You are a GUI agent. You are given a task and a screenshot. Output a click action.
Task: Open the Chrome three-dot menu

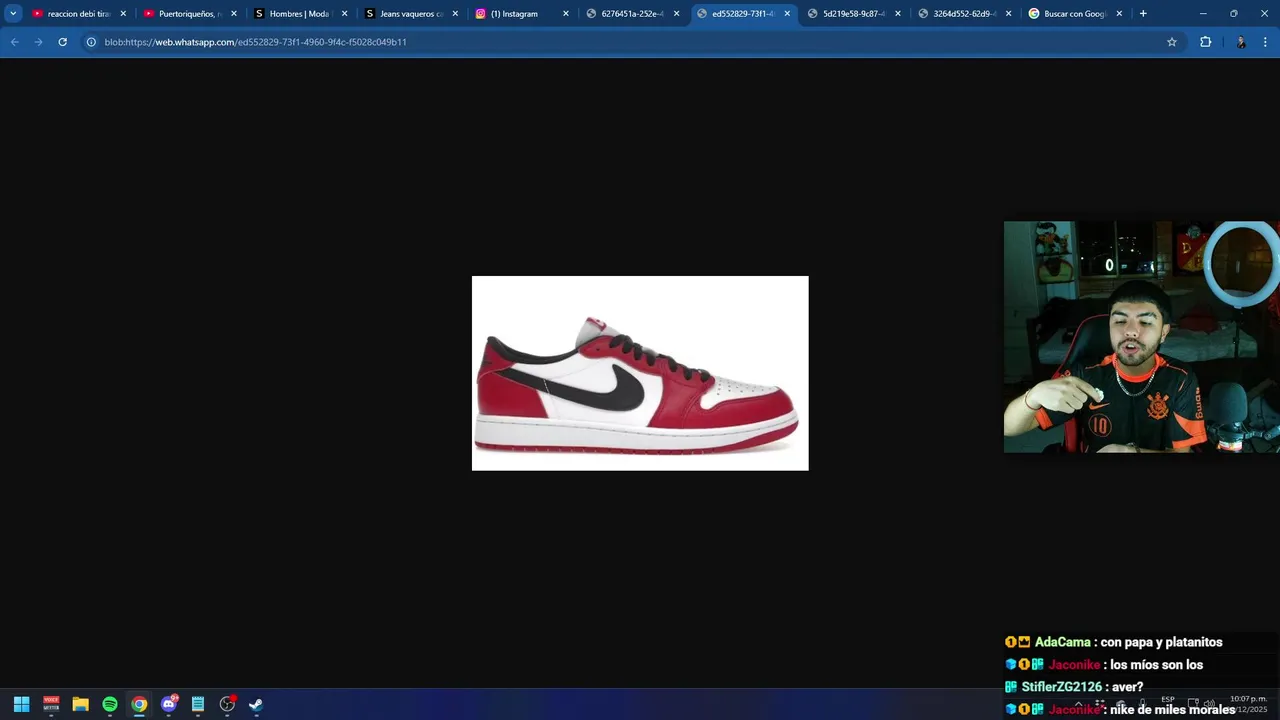click(1265, 42)
